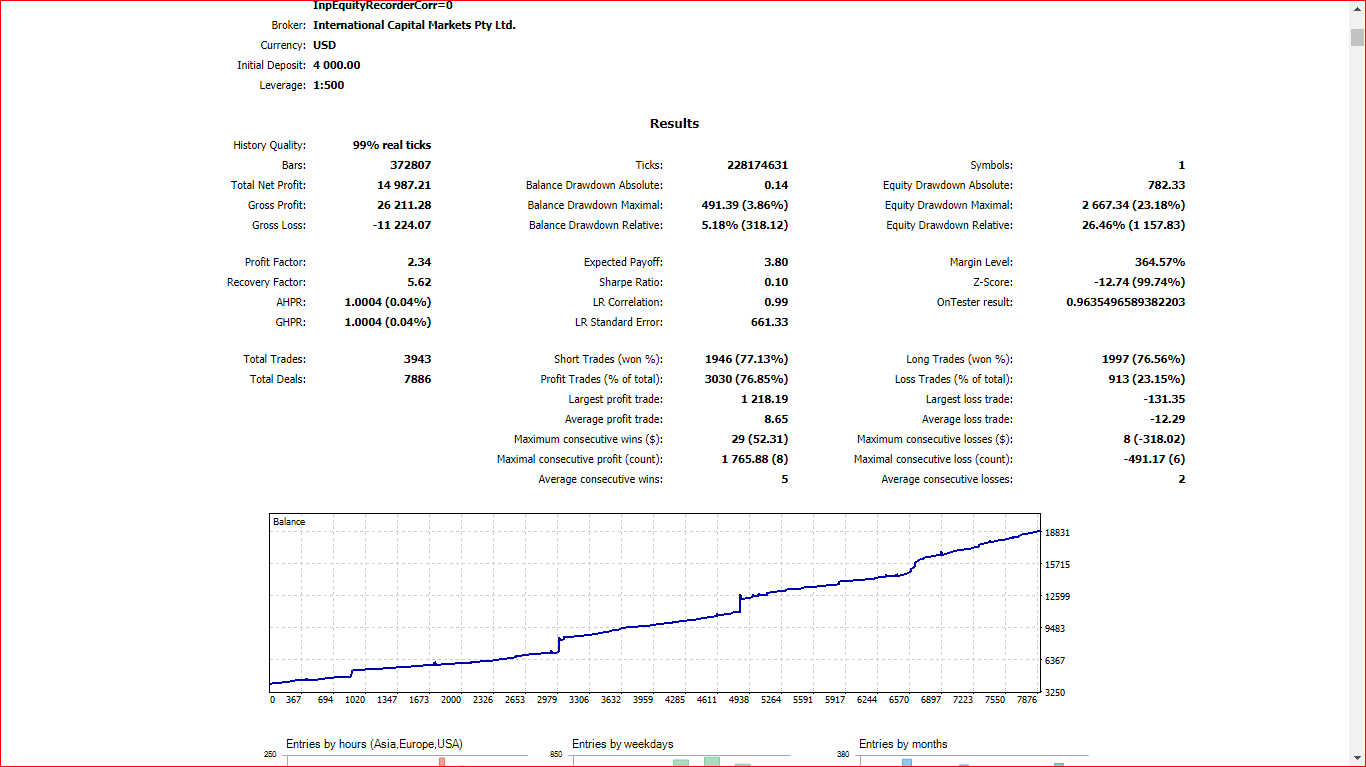Viewport: 1366px width, 767px height.
Task: Click the Sharpe Ratio value 0.10
Action: [x=776, y=282]
